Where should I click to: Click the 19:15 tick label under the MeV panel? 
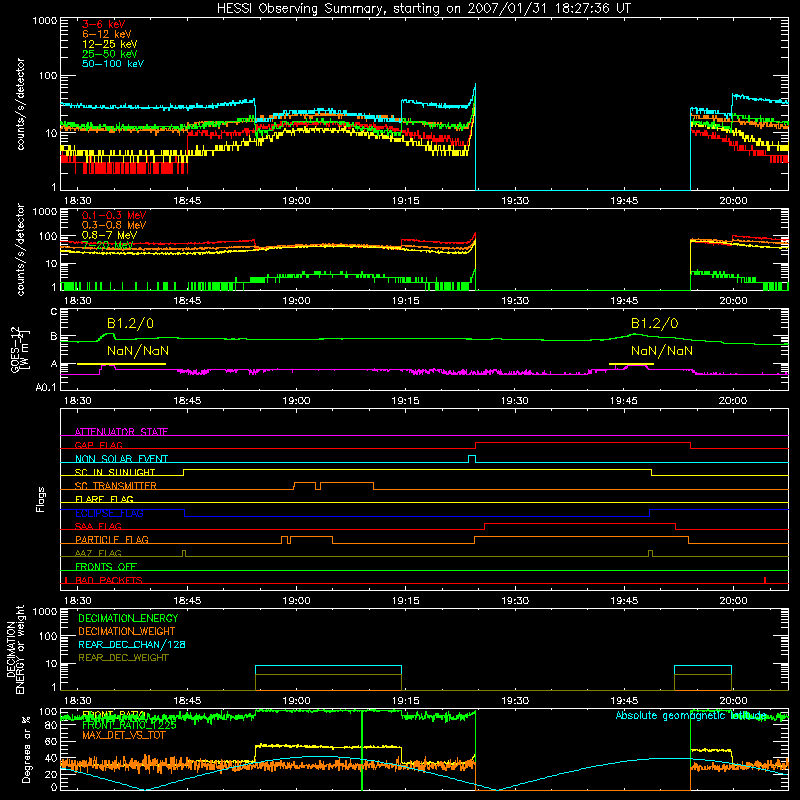coord(406,301)
